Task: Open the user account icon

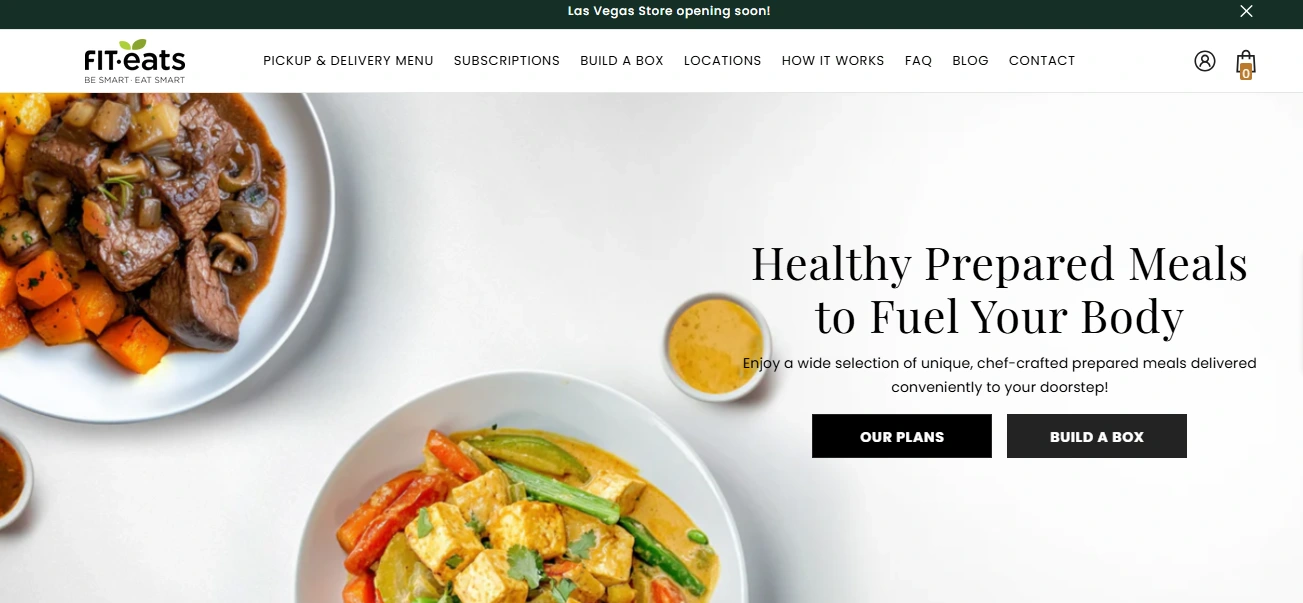Action: 1205,61
